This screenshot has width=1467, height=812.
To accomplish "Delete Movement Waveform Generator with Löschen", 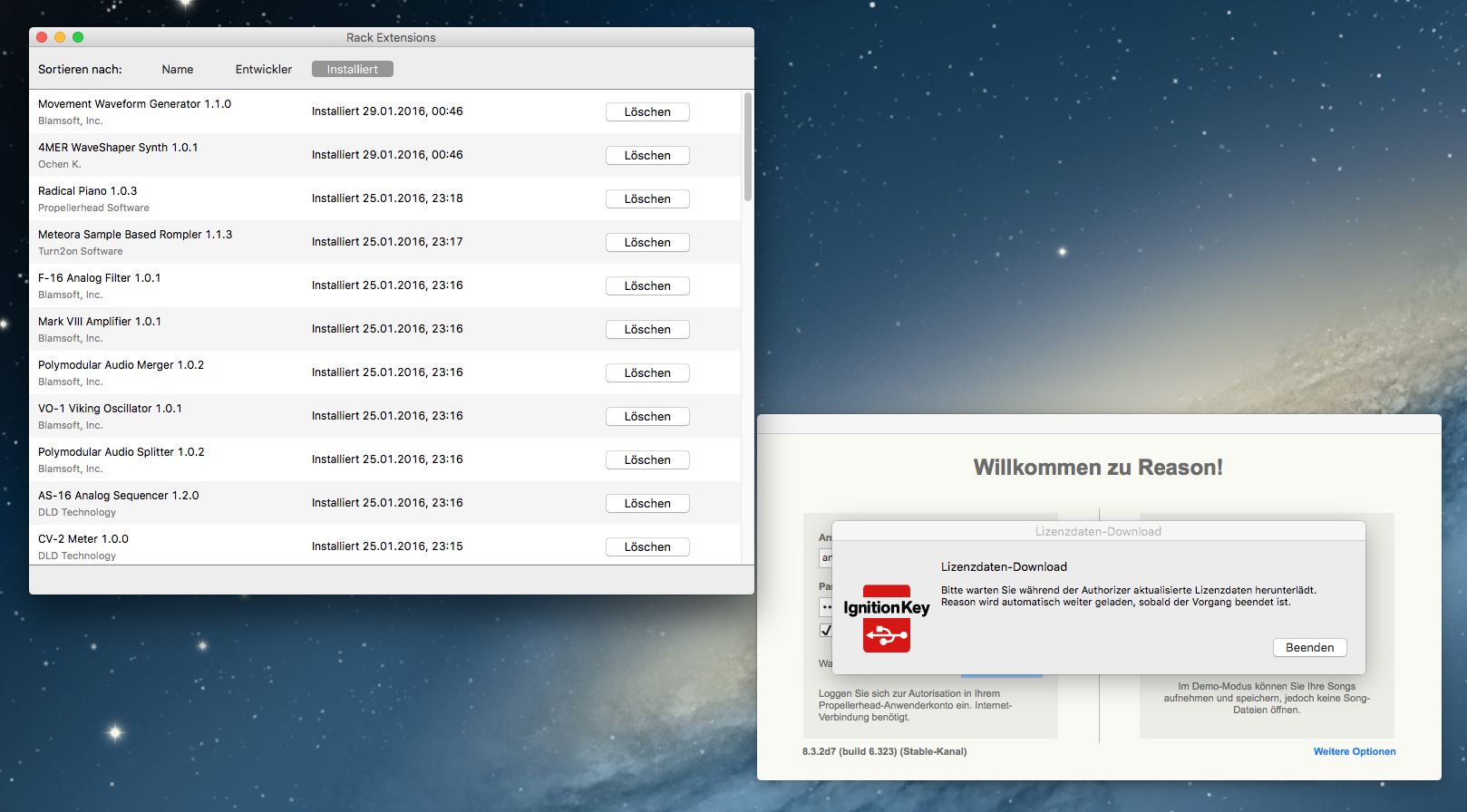I will point(647,112).
